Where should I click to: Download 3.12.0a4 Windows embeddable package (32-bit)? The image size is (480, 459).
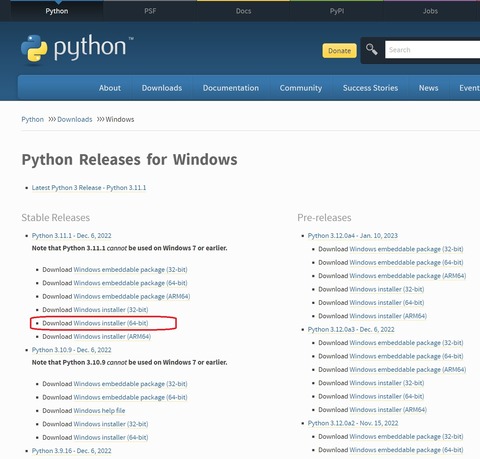pos(406,249)
